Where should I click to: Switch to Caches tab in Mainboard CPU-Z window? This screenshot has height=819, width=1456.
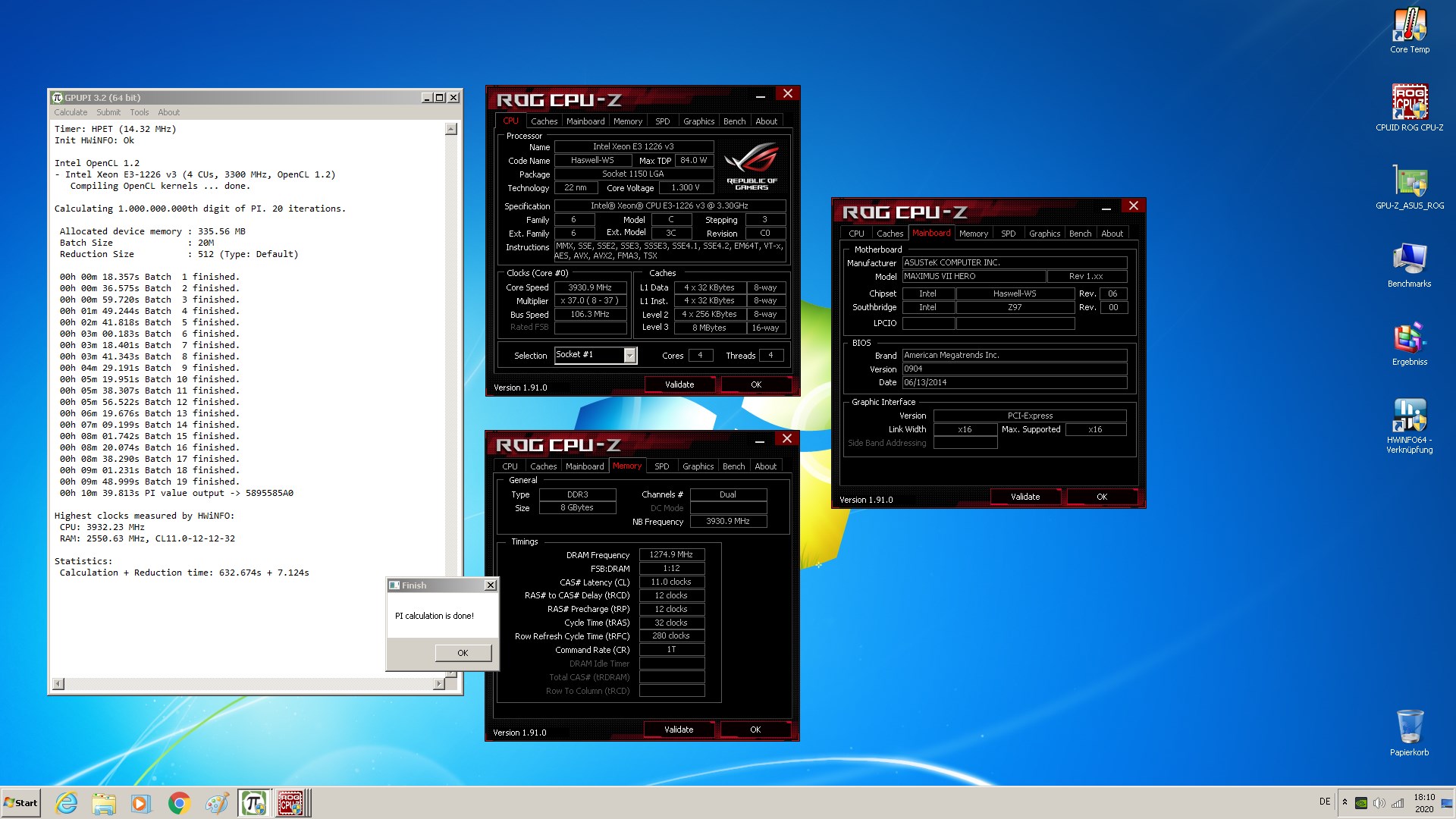click(x=890, y=234)
